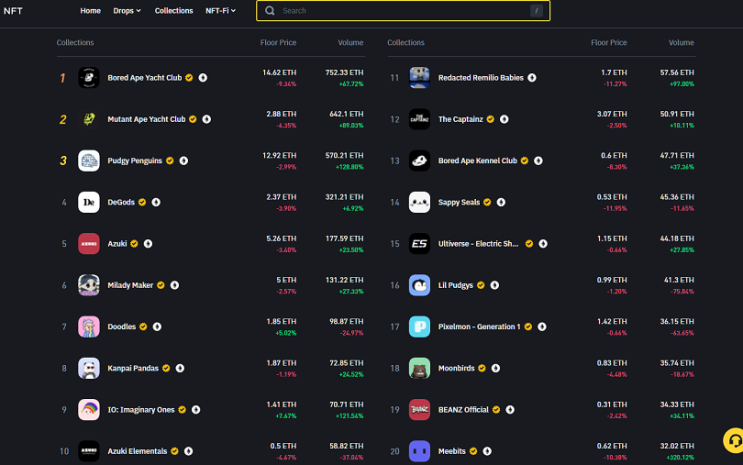Click the ETH chain icon beside Azuki
743x465 pixels.
click(148, 244)
